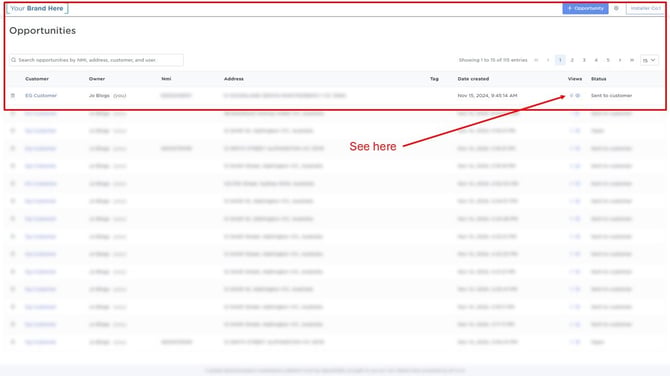This screenshot has width=670, height=376.
Task: Sort by the Tag column header
Action: pos(434,79)
